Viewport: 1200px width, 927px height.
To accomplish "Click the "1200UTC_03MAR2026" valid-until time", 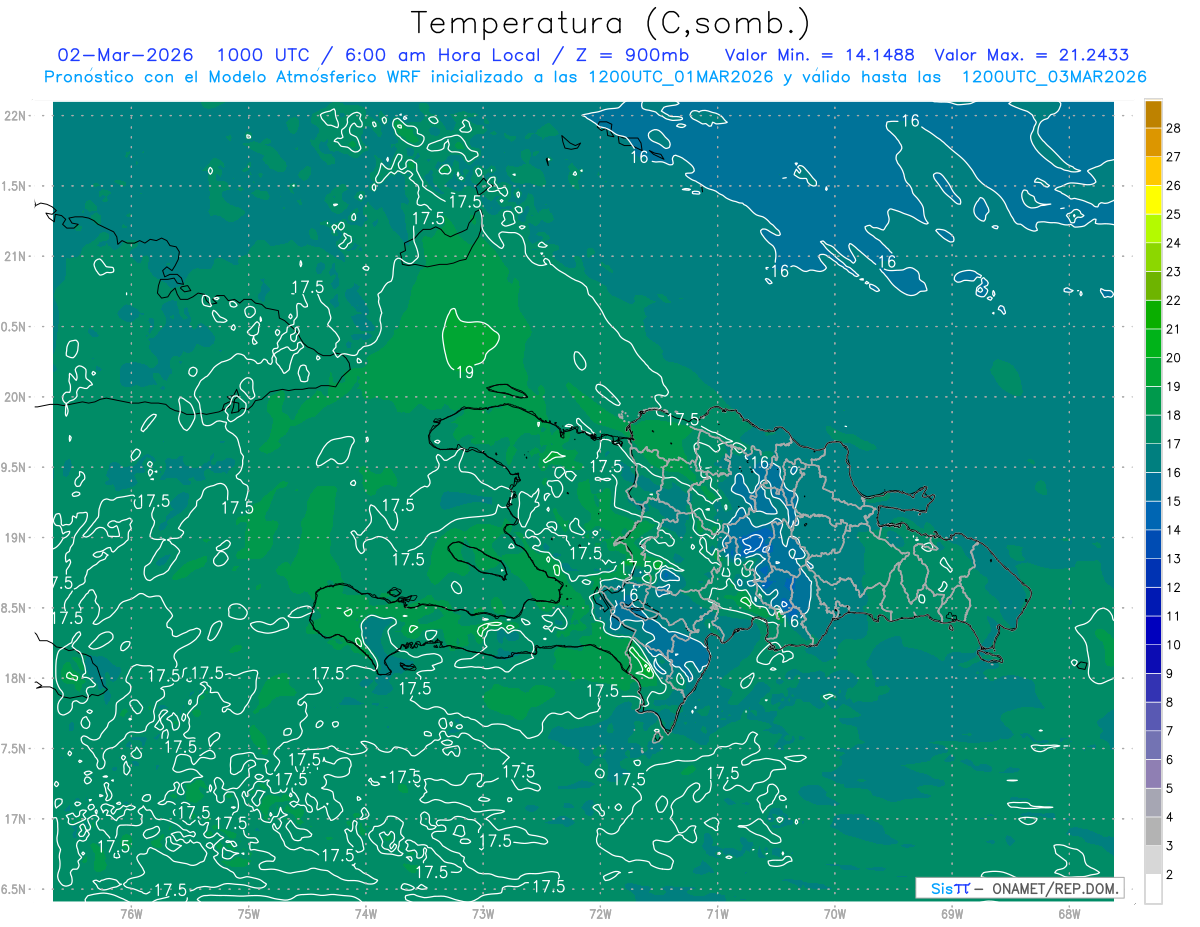I will (1054, 77).
